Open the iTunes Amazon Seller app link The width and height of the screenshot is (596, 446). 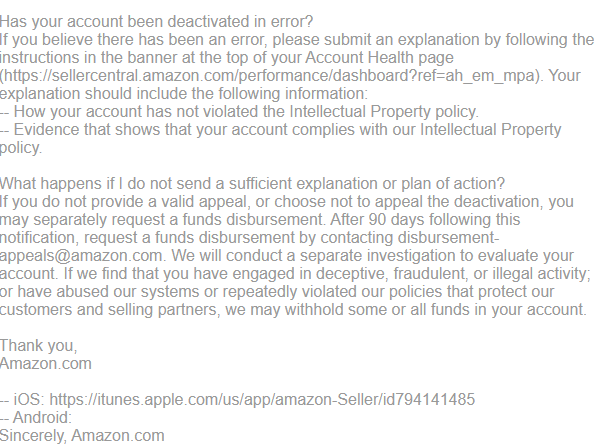(x=262, y=400)
